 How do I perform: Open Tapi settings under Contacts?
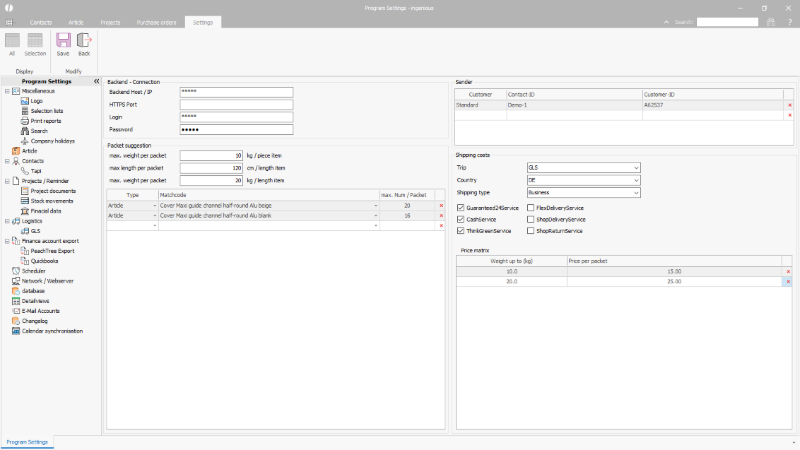pos(35,171)
